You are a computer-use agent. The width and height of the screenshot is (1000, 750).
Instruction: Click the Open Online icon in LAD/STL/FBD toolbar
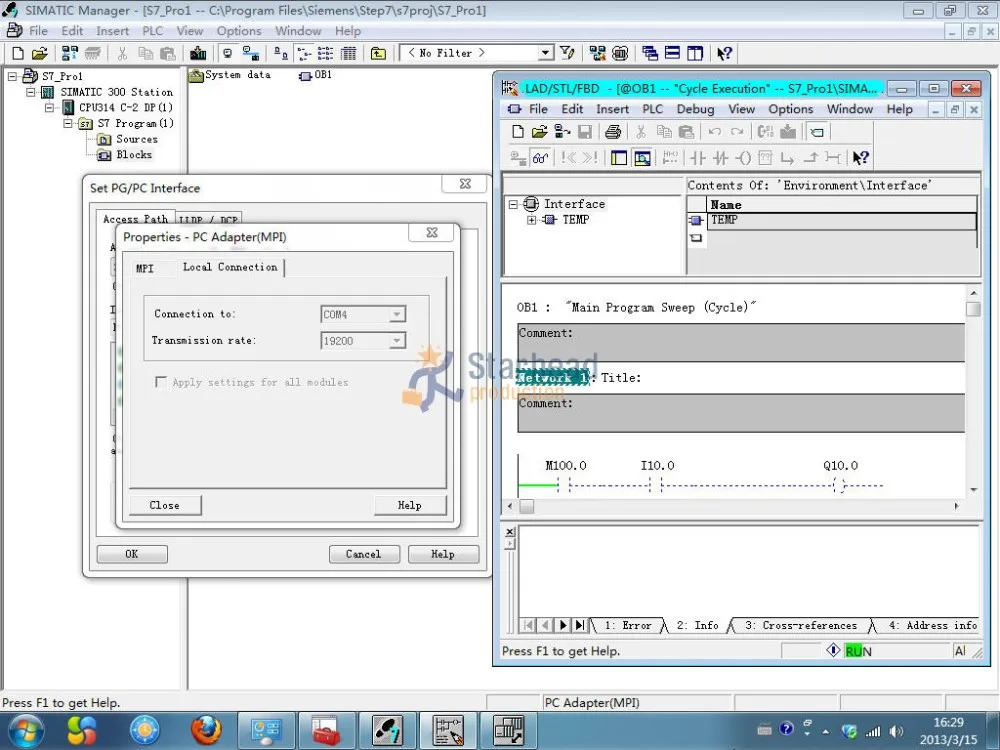click(562, 132)
